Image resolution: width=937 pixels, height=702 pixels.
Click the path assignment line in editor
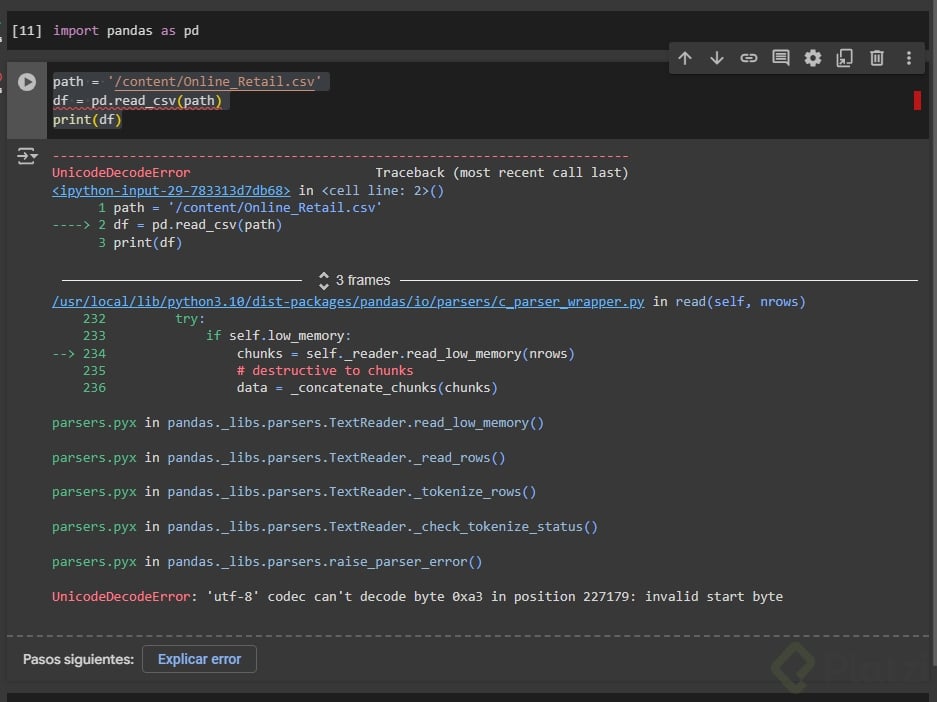point(190,82)
